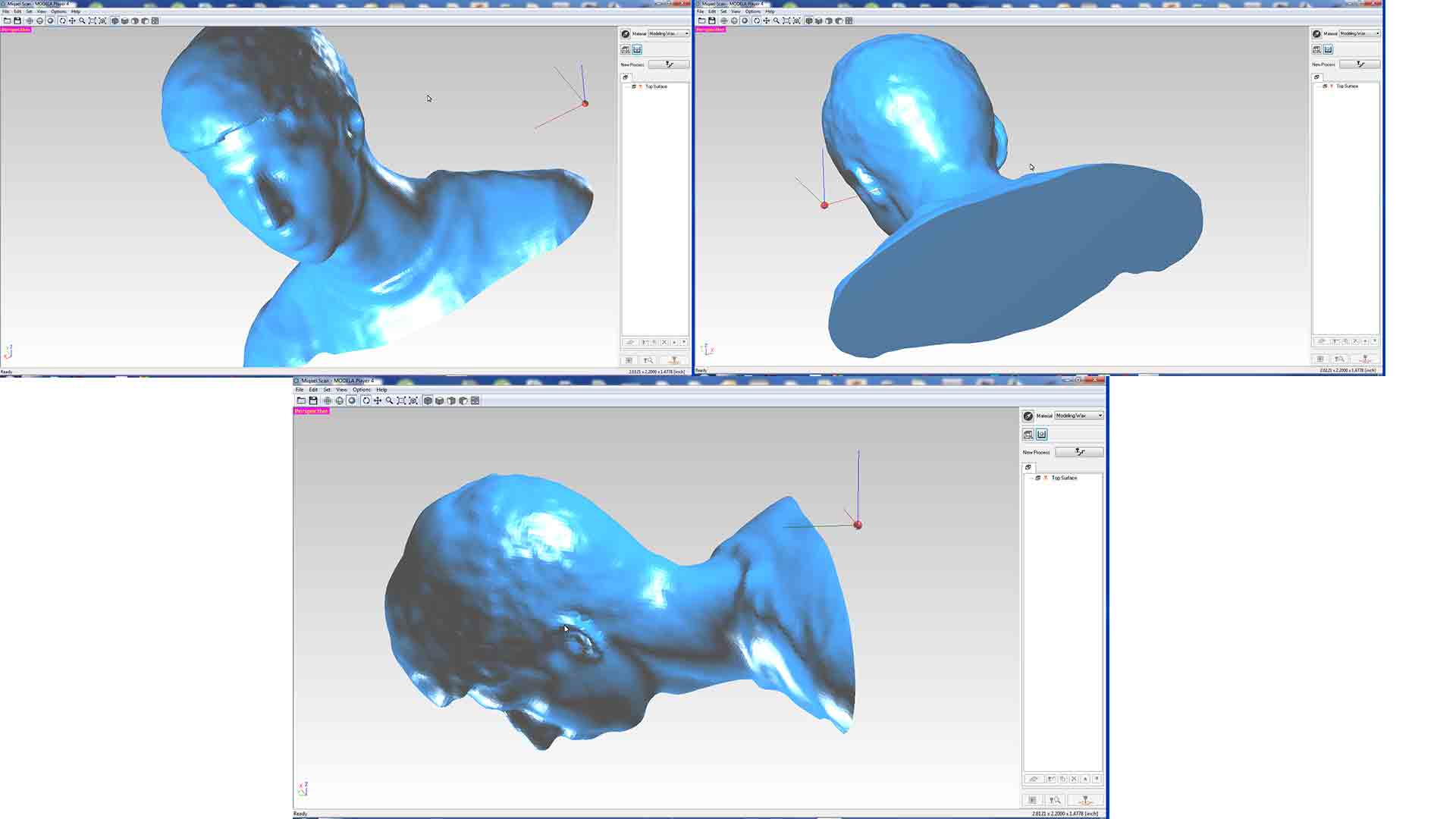Open Material dropdown showing Modeling Wax, bottom window
Image resolution: width=1456 pixels, height=819 pixels.
tap(1079, 416)
